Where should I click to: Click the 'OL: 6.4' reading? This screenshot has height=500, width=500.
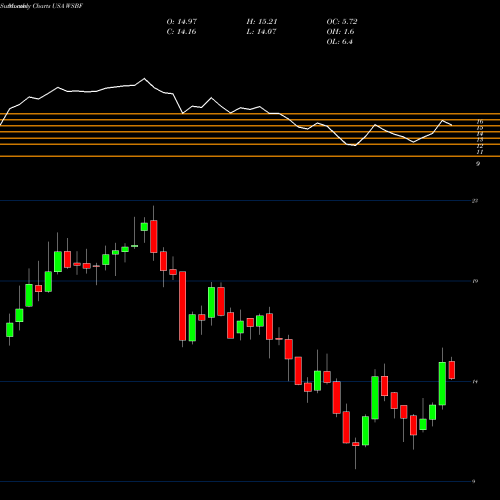pyautogui.click(x=339, y=42)
